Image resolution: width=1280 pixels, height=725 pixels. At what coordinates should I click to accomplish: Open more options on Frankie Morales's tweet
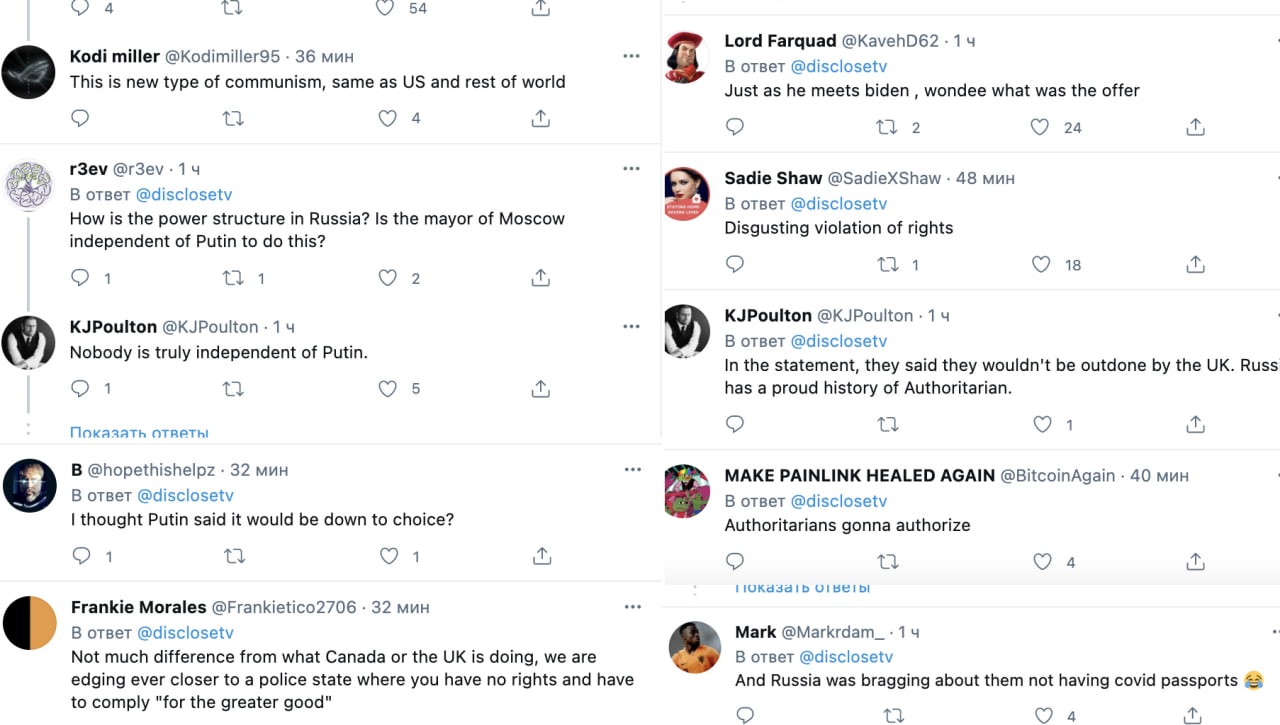pyautogui.click(x=631, y=606)
